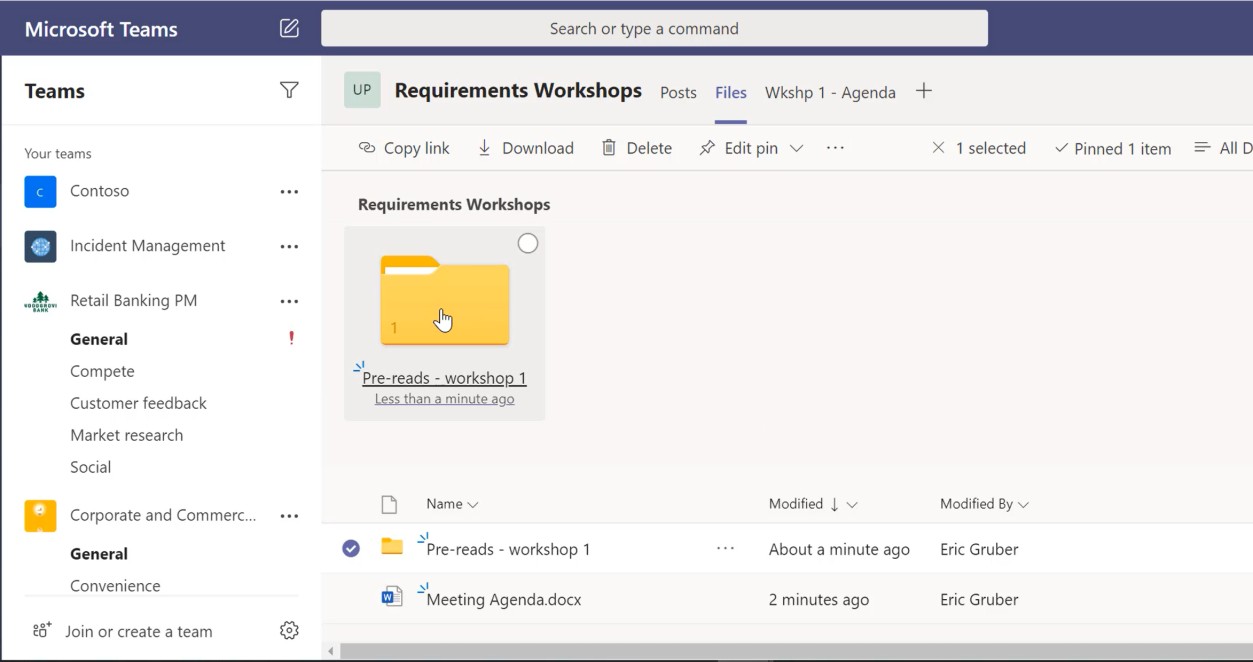Open the Modified By column menu
Image resolution: width=1253 pixels, height=662 pixels.
coord(984,504)
